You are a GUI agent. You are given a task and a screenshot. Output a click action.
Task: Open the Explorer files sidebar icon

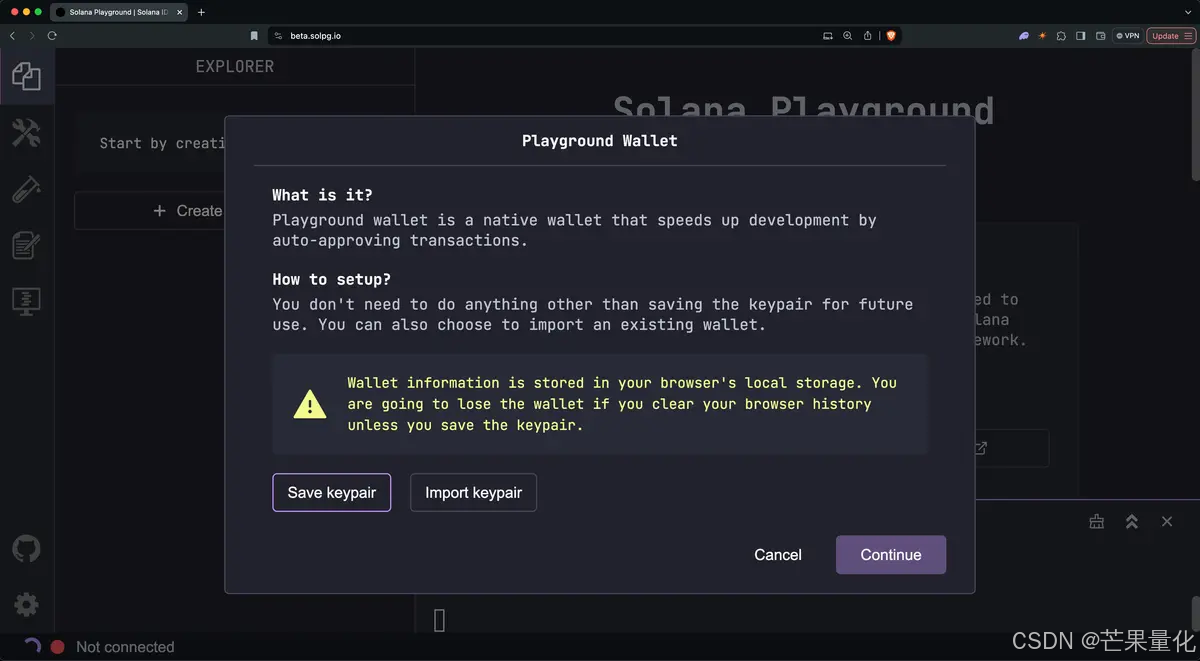click(26, 76)
